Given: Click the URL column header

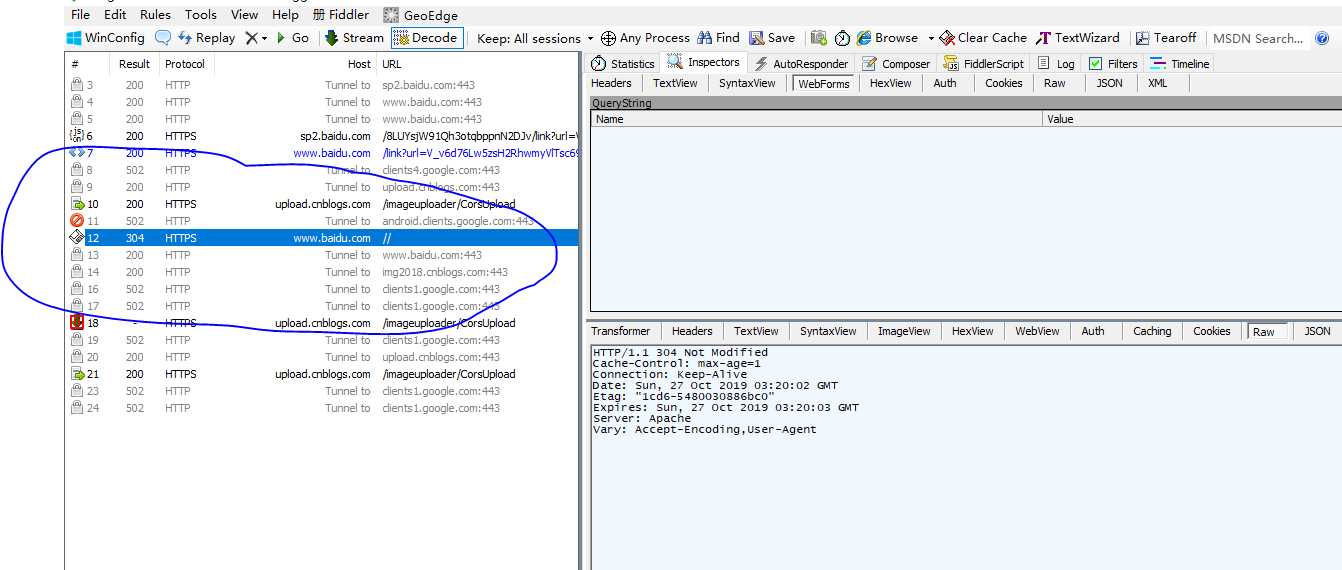Looking at the screenshot, I should point(477,63).
